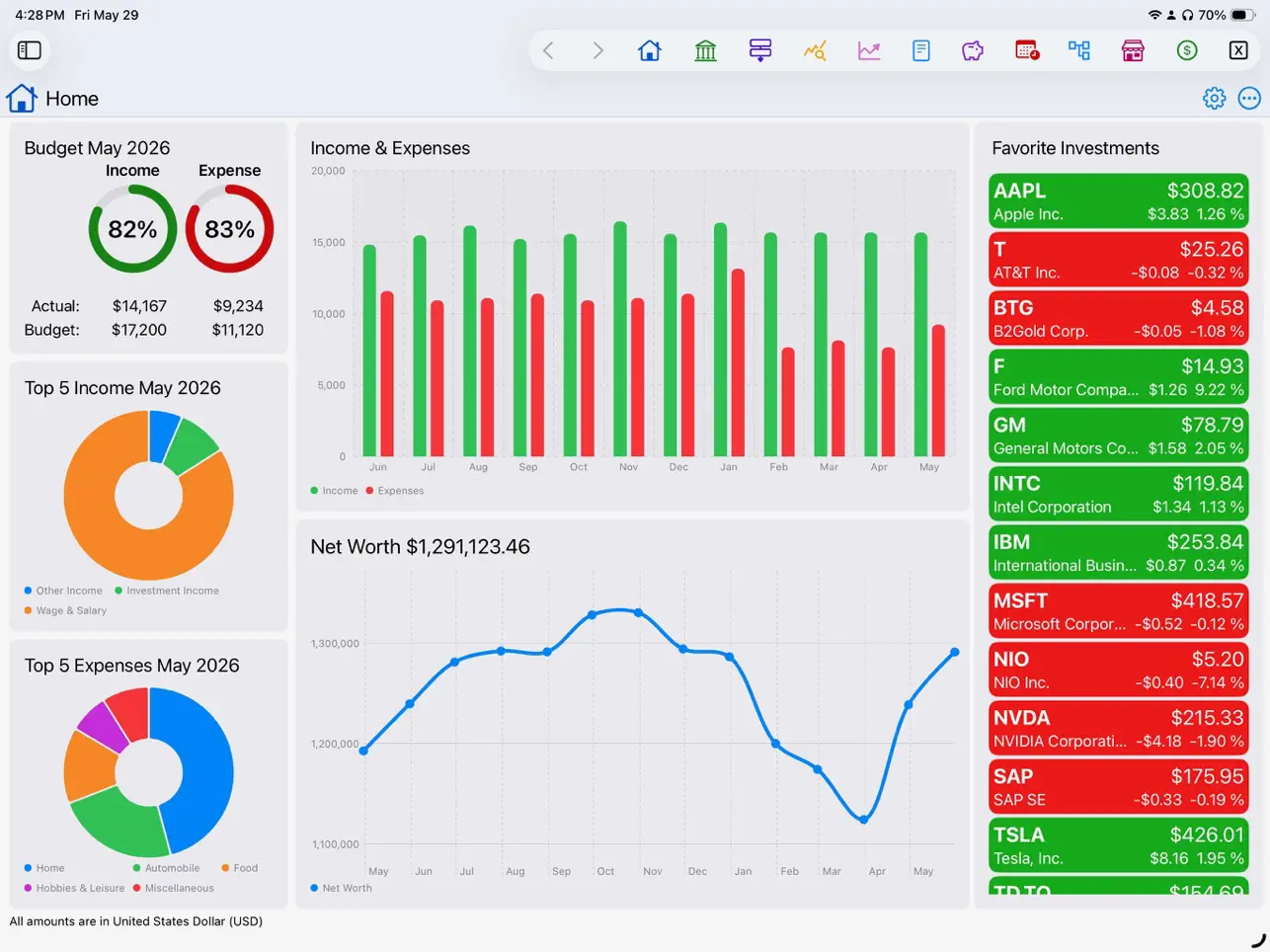Viewport: 1270px width, 952px height.
Task: Tap the battery status icon
Action: [1244, 15]
